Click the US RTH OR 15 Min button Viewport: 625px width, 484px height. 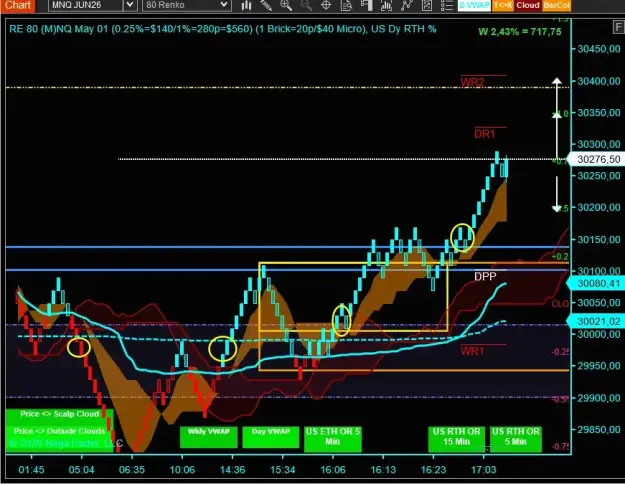click(x=457, y=439)
